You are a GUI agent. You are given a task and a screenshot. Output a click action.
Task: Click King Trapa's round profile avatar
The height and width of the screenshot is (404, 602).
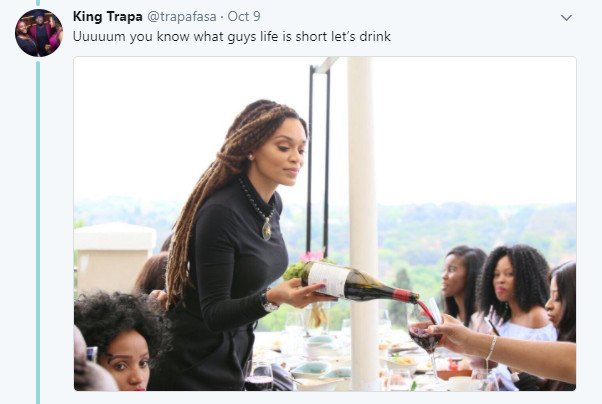[39, 33]
